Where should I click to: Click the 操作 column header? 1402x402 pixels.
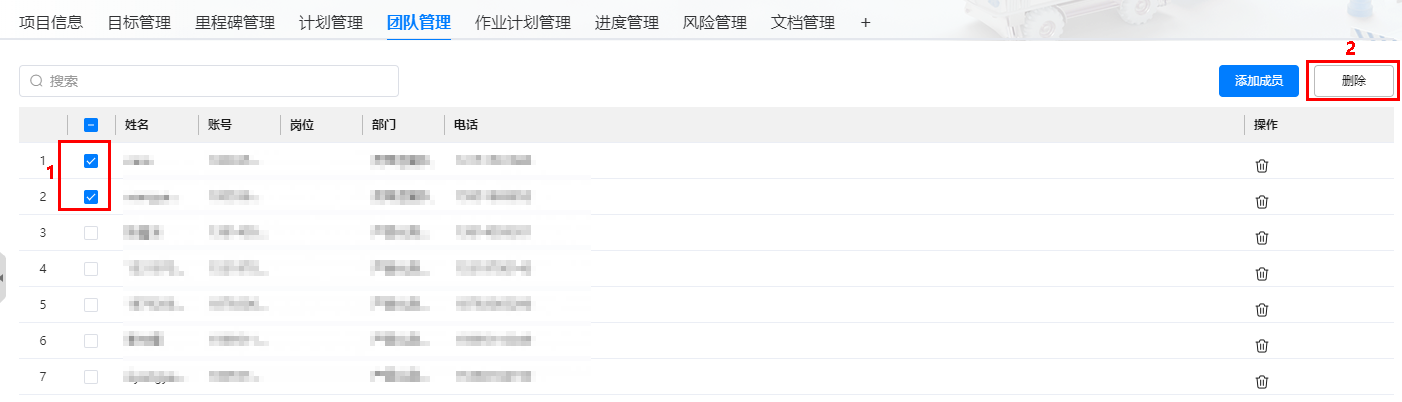coord(1266,125)
